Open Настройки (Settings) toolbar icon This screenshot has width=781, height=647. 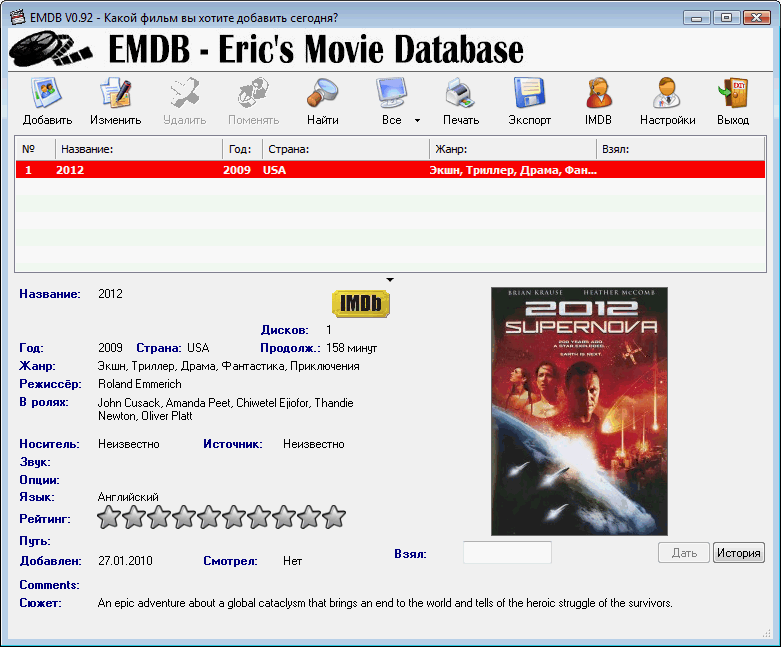[667, 93]
